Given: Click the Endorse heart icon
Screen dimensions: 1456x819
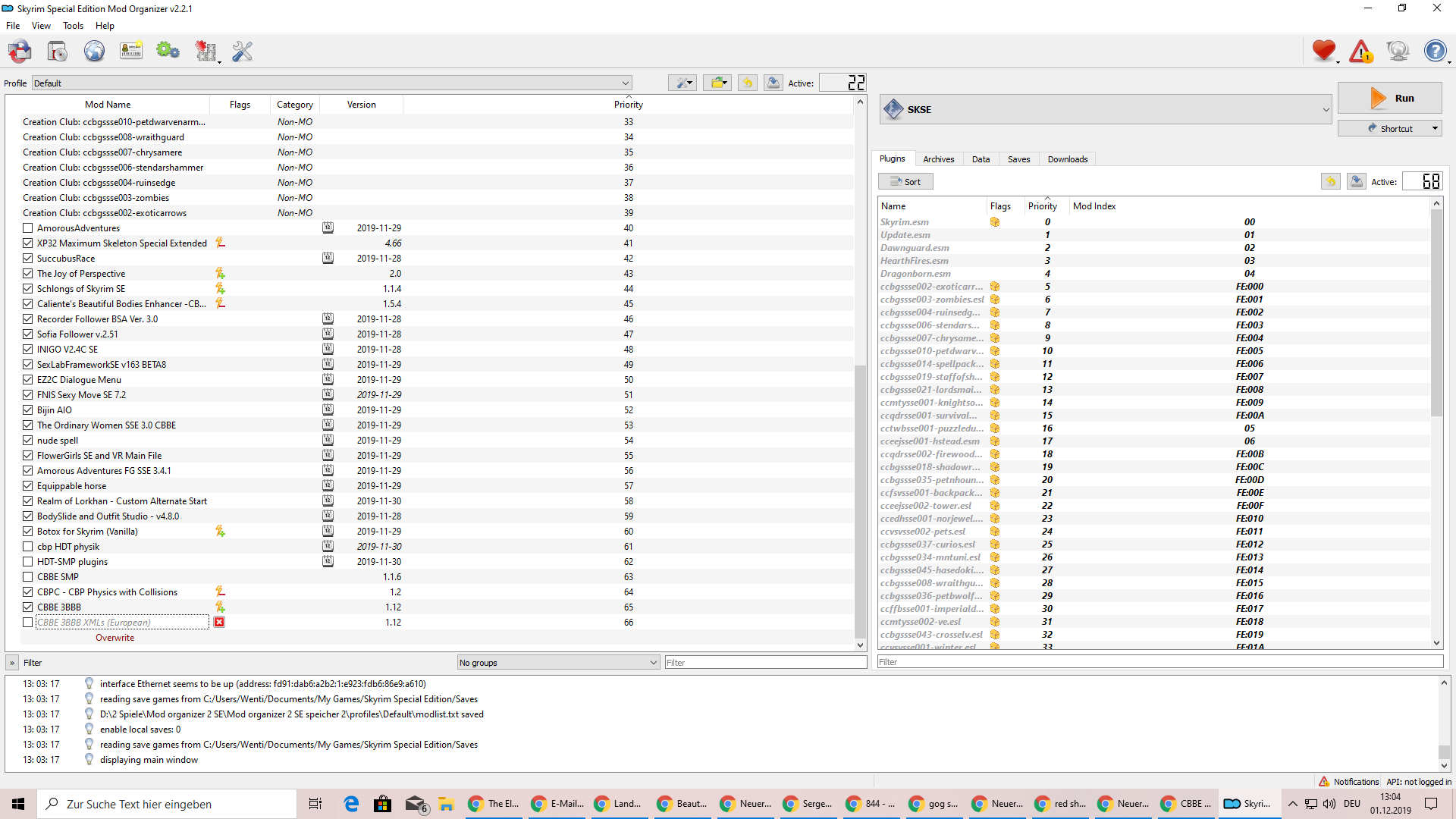Looking at the screenshot, I should 1324,51.
